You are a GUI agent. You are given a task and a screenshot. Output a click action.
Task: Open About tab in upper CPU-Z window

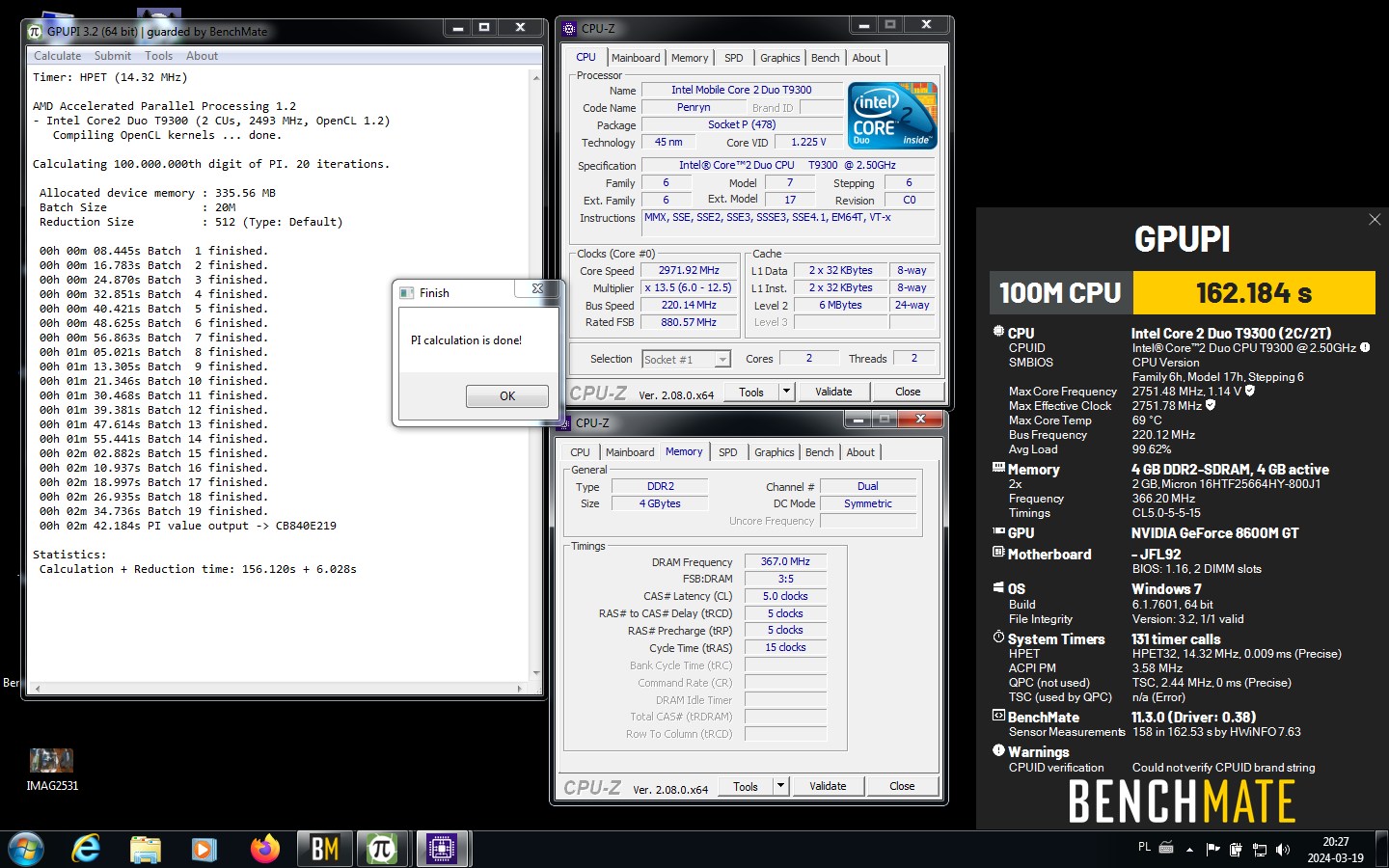coord(866,58)
